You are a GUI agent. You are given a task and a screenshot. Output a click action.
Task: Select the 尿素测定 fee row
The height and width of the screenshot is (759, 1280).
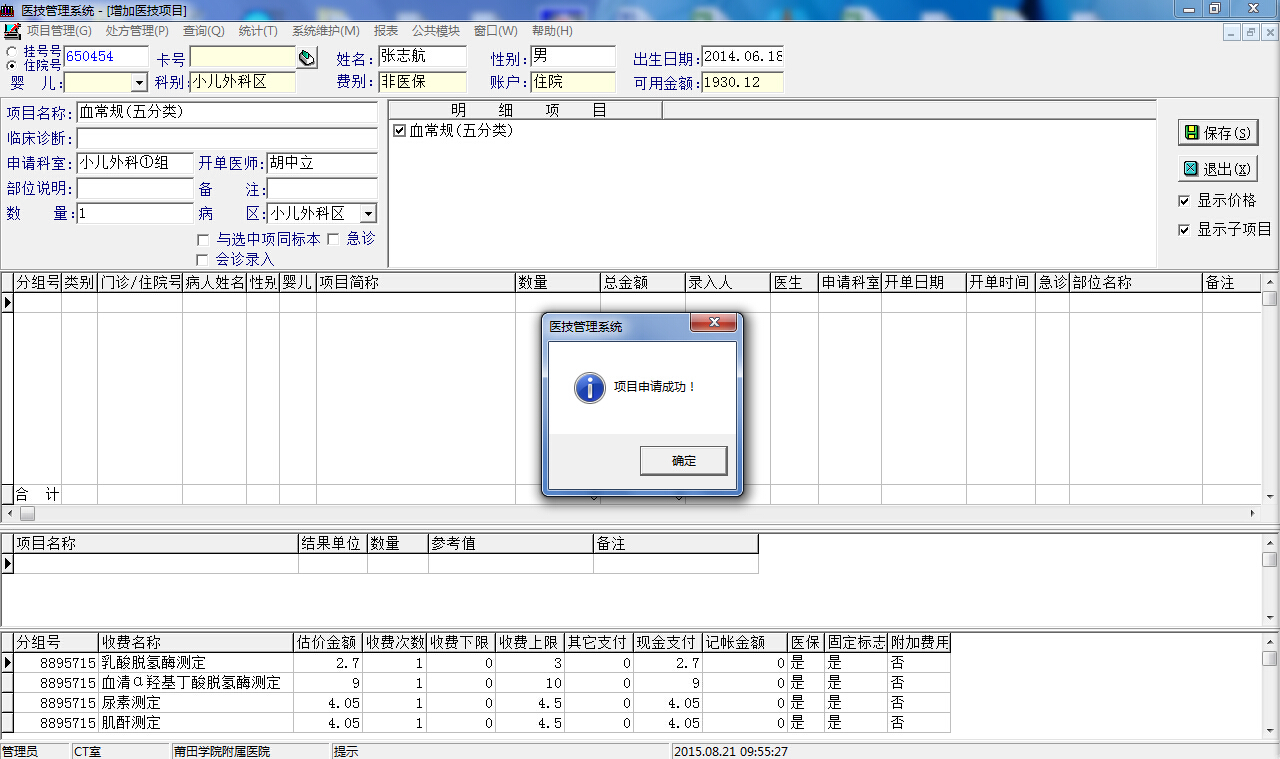pos(476,703)
